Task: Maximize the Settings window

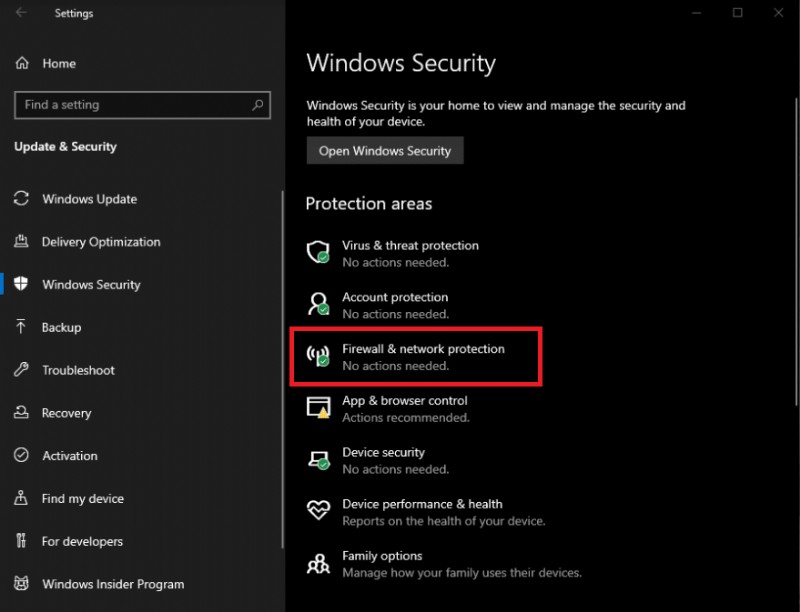Action: click(738, 12)
